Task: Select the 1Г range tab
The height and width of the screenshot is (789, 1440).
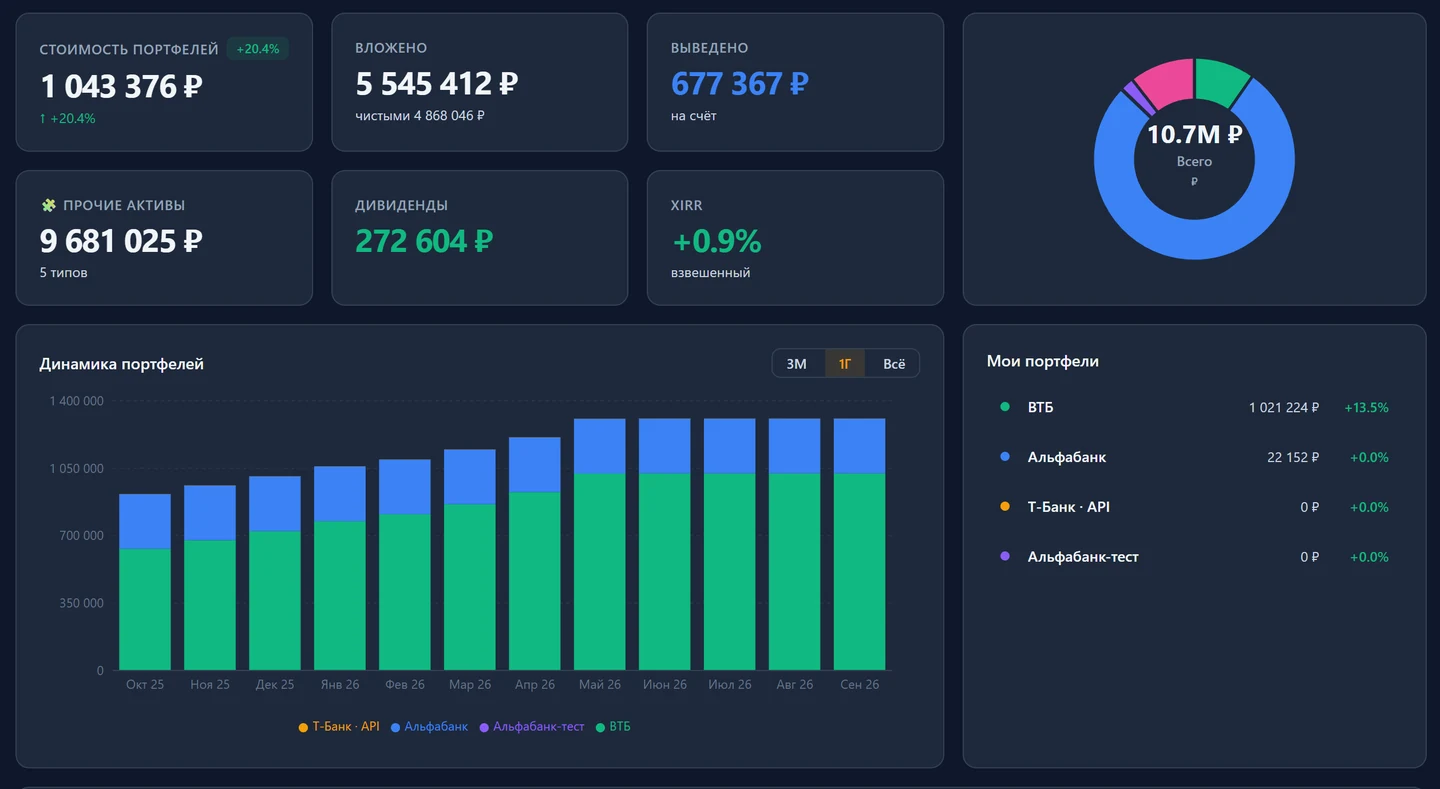Action: [x=845, y=363]
